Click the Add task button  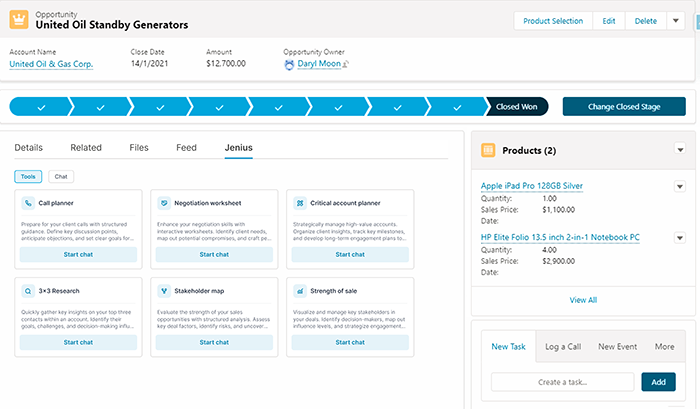pos(658,382)
